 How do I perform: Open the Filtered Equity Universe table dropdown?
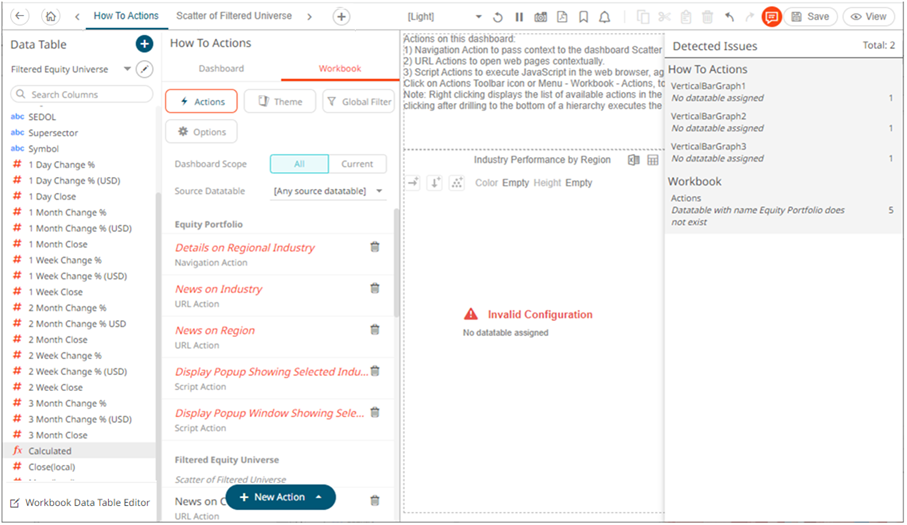127,70
